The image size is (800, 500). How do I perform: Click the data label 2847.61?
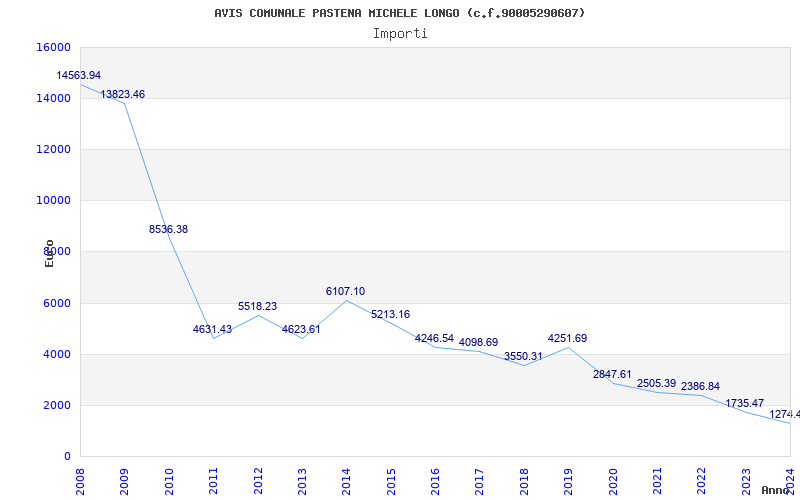pos(612,375)
